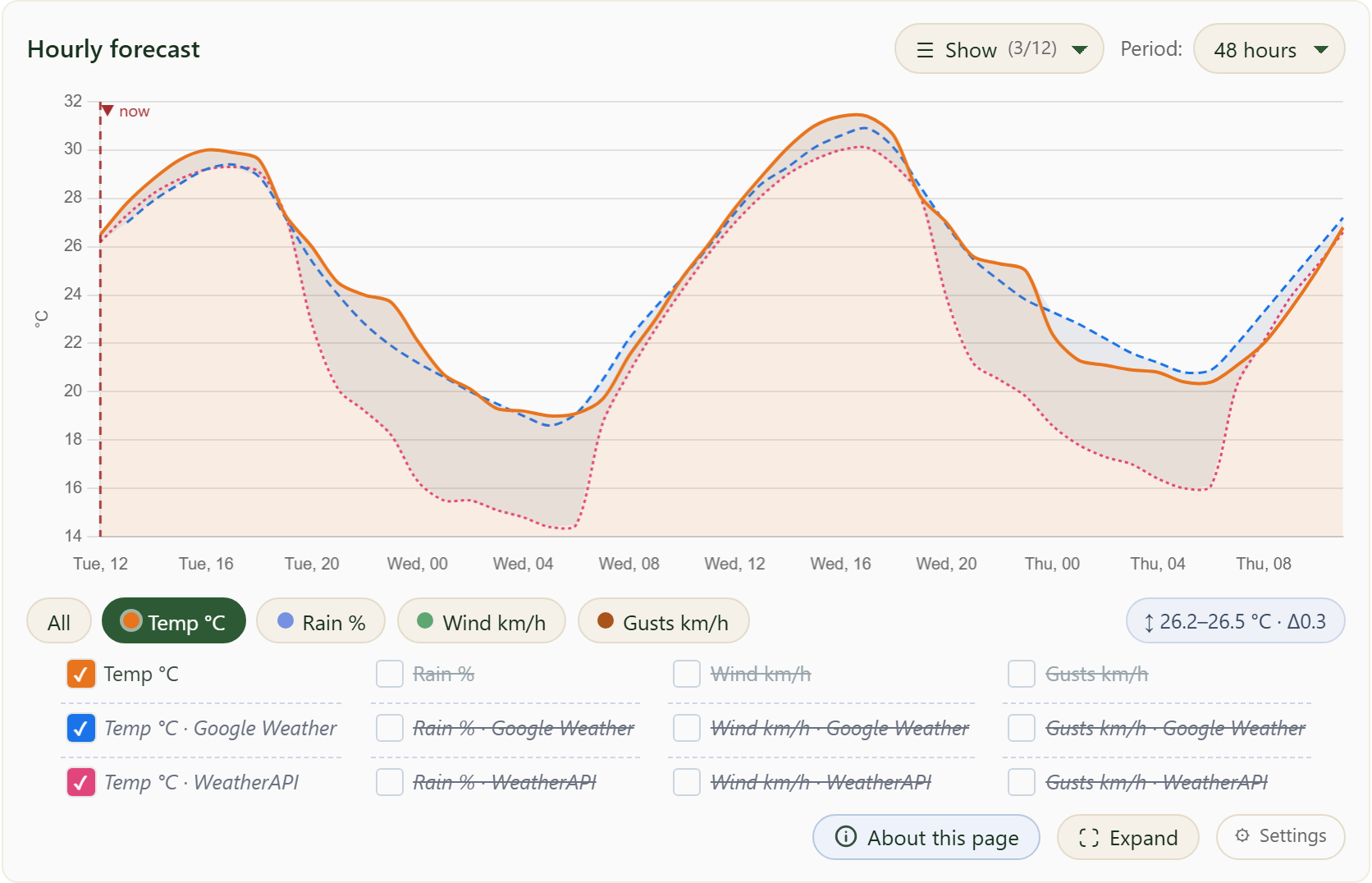Enable the Rain % checkbox

pos(390,674)
